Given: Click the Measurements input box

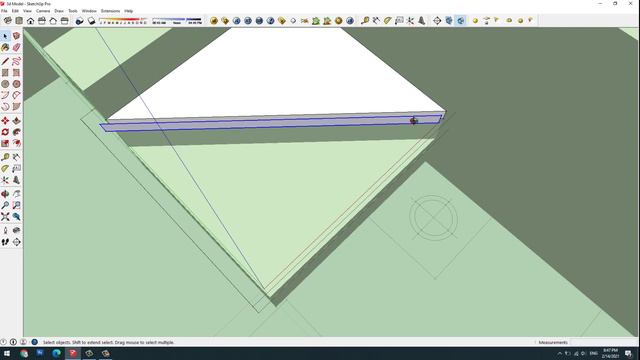Looking at the screenshot, I should point(603,342).
